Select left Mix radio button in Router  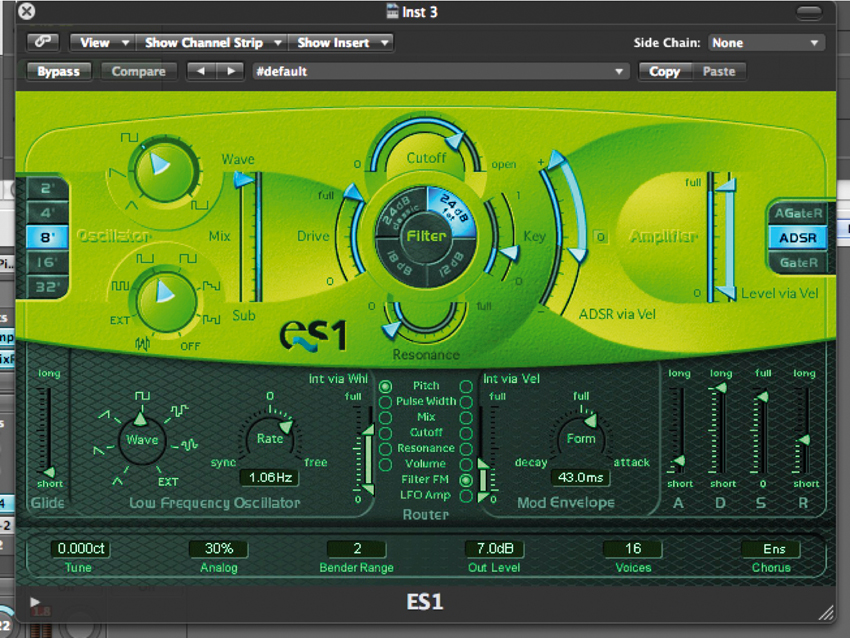coord(385,417)
